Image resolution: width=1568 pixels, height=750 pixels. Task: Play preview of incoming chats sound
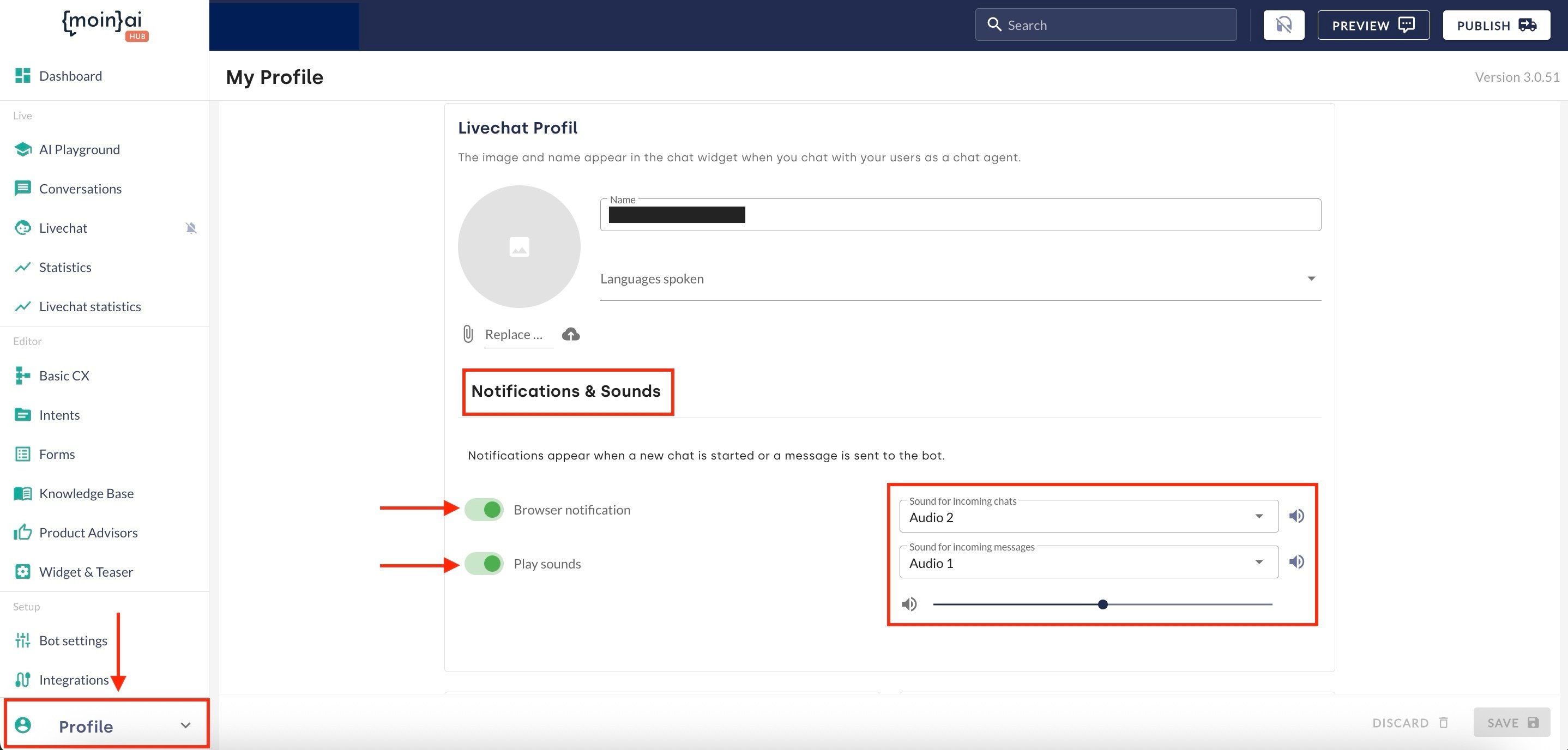click(x=1296, y=516)
